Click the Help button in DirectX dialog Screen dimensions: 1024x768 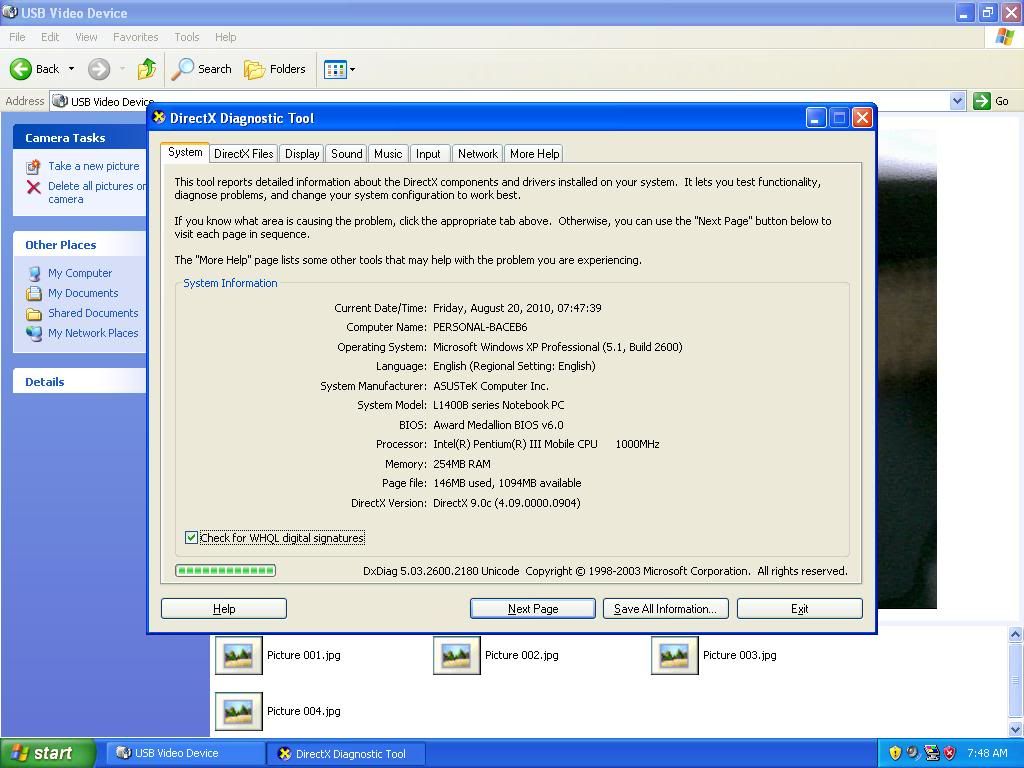click(224, 609)
